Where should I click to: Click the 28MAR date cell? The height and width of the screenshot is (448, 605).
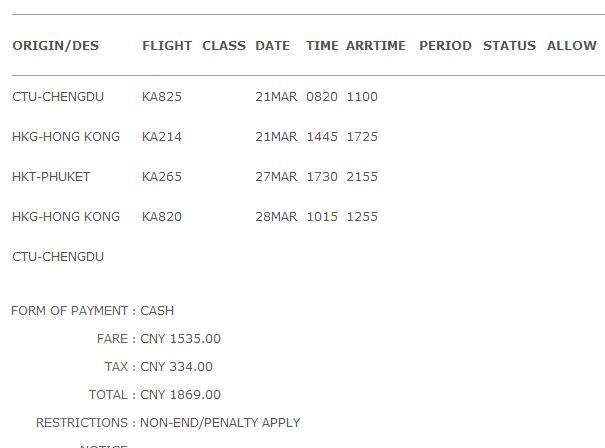pos(276,217)
